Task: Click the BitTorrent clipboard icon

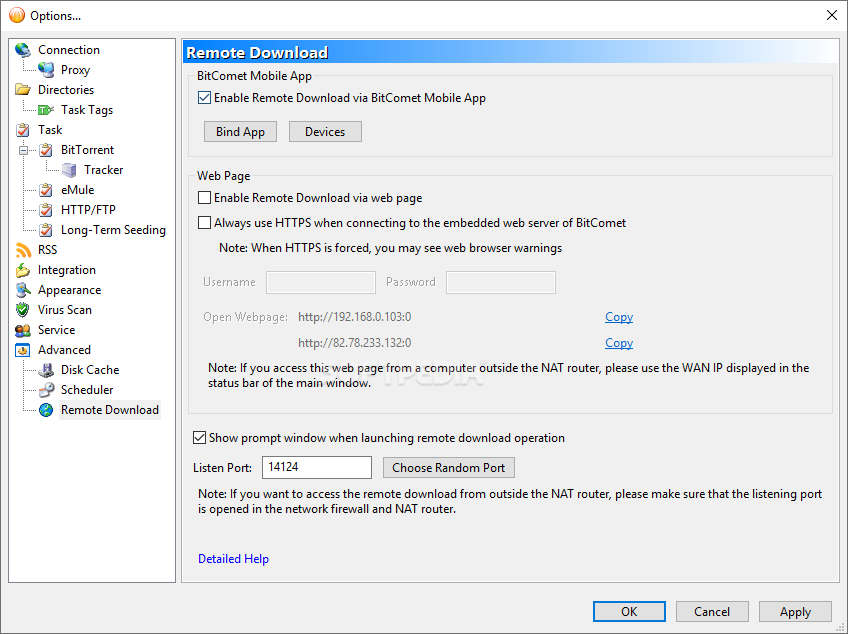Action: (46, 150)
